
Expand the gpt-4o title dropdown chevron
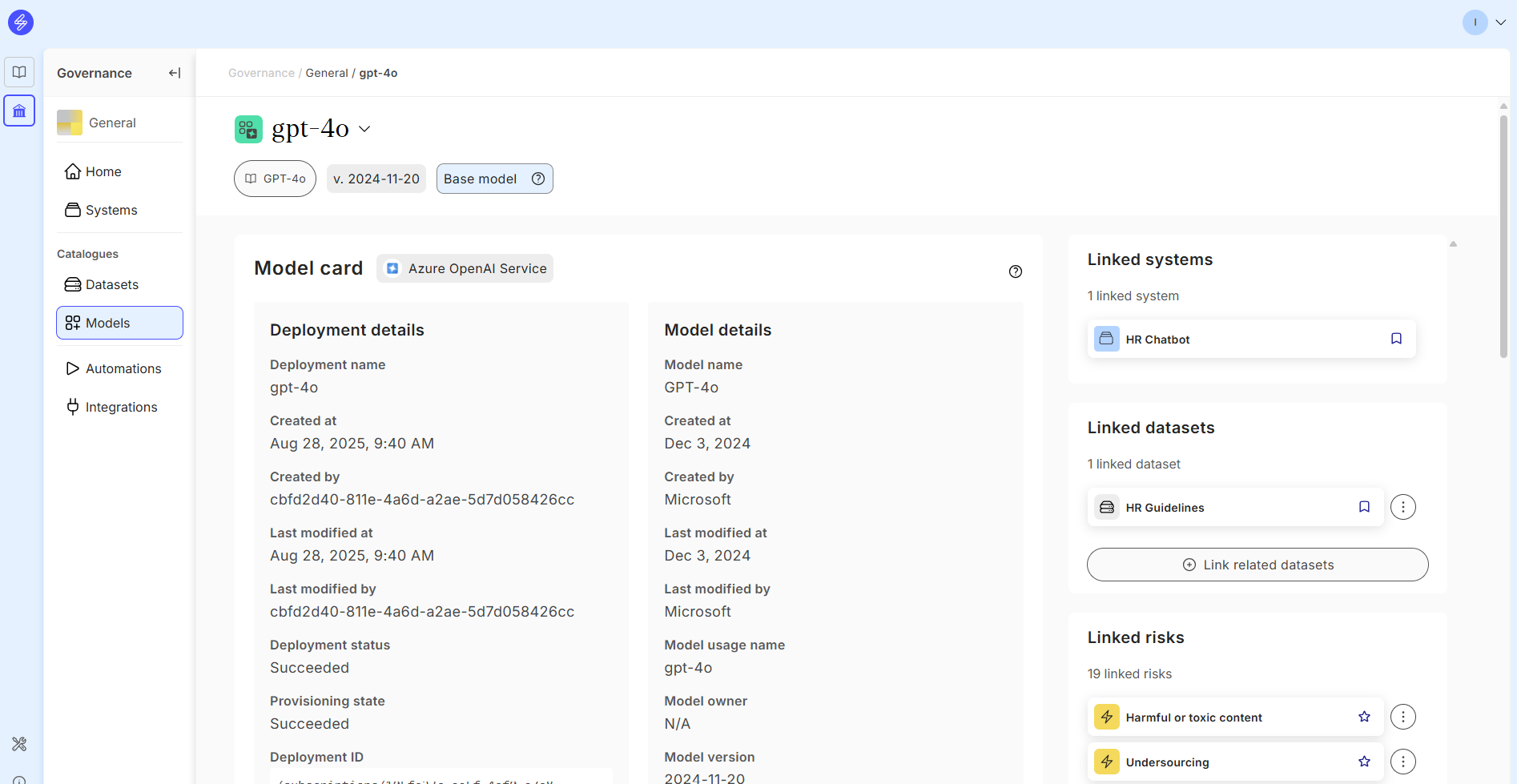tap(364, 129)
